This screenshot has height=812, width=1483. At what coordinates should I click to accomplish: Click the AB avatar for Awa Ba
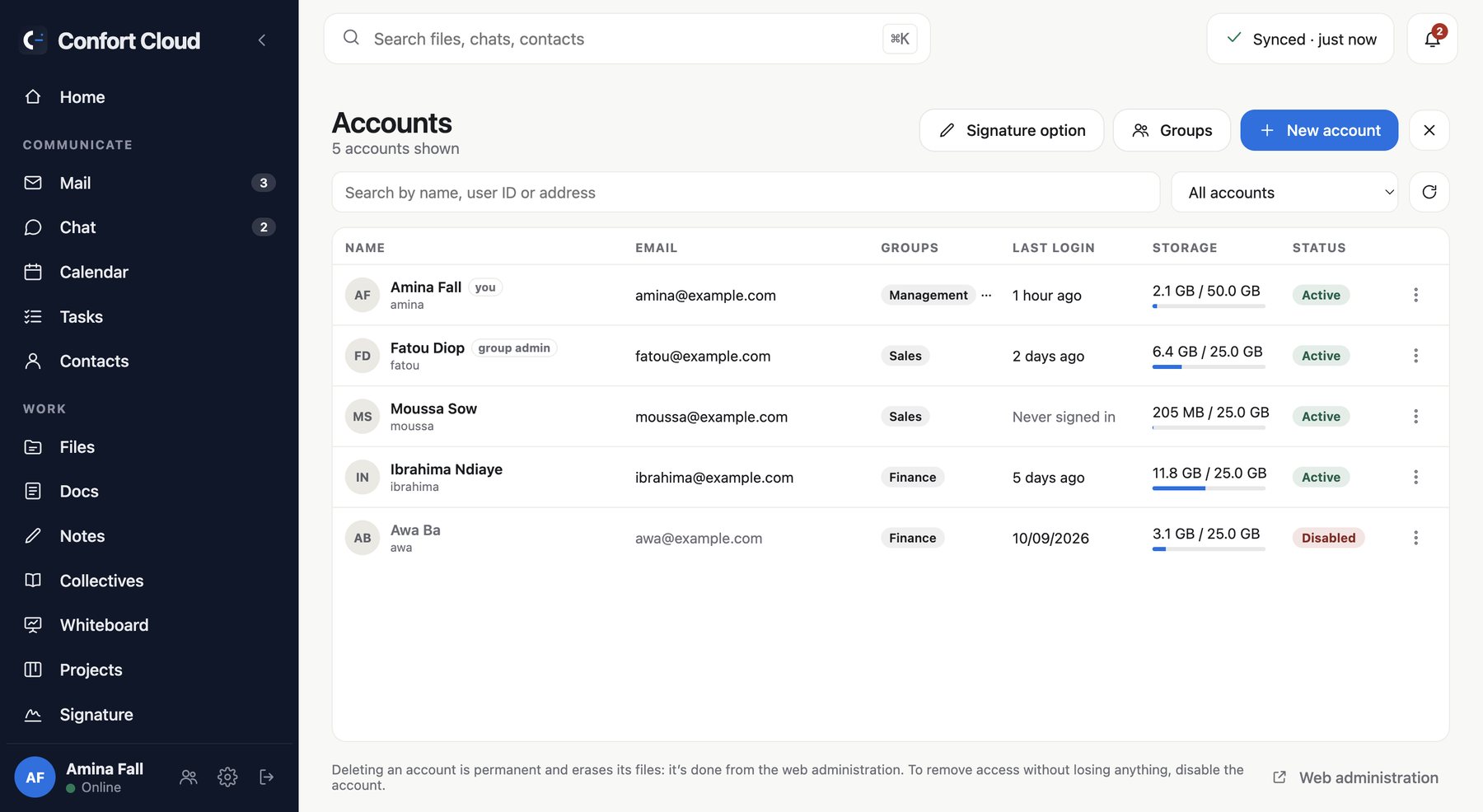[363, 538]
